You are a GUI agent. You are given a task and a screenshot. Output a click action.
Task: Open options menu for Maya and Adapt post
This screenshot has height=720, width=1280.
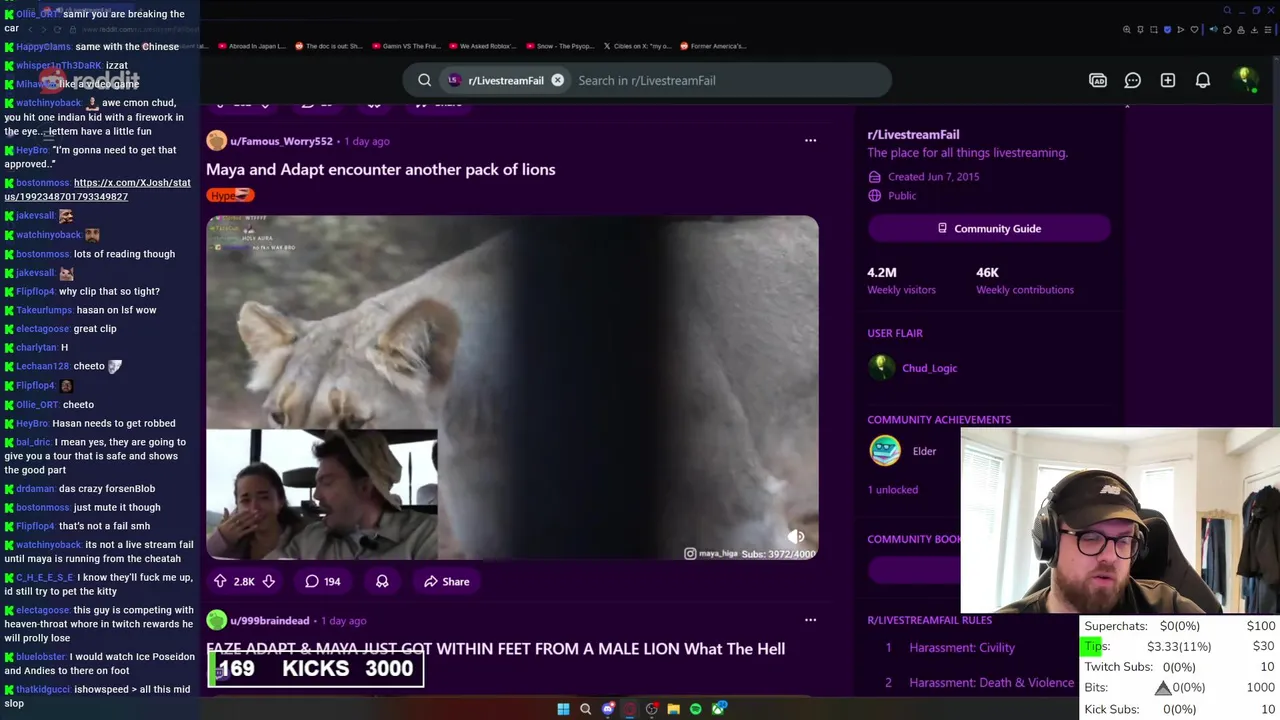coord(810,140)
